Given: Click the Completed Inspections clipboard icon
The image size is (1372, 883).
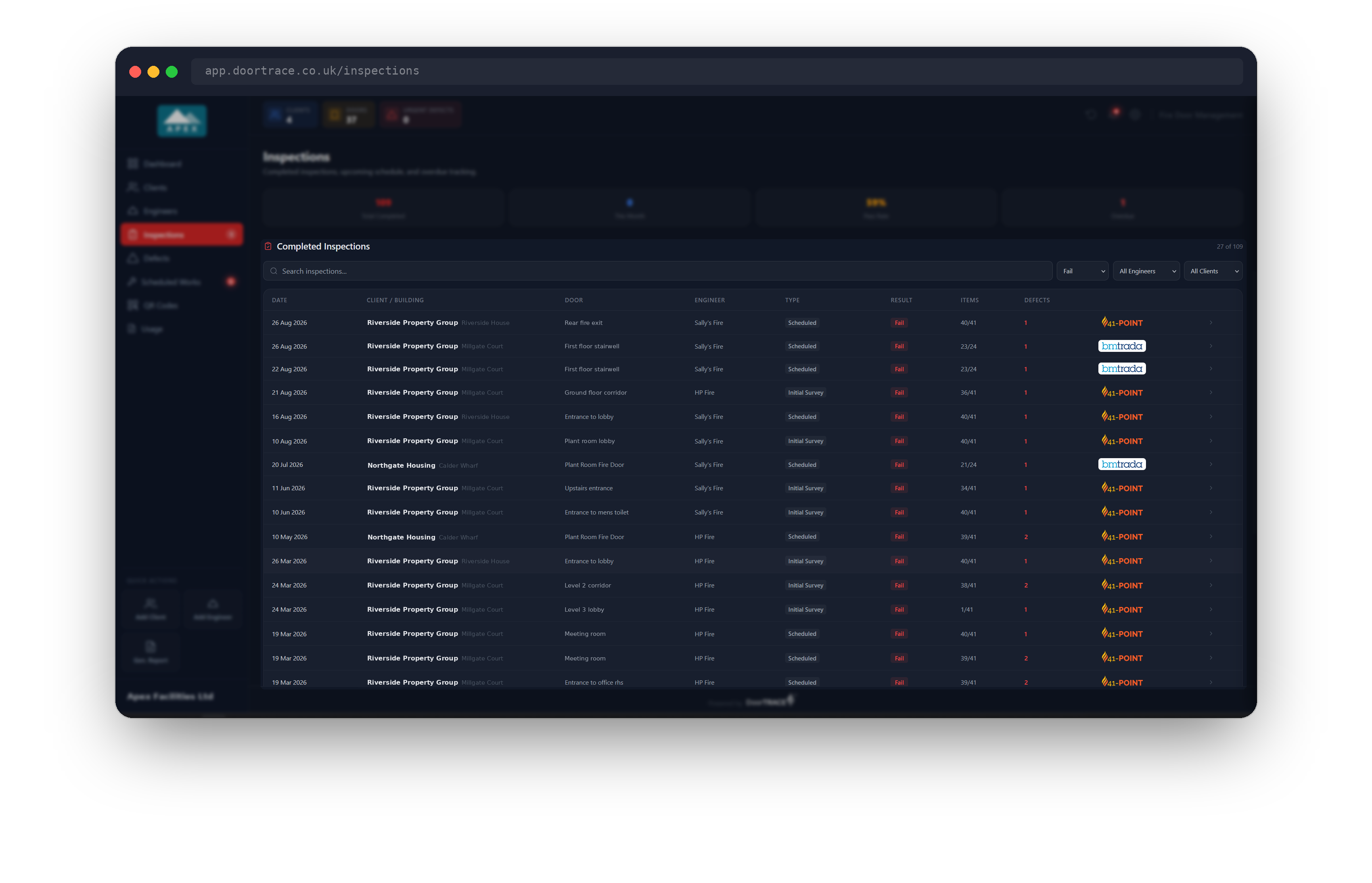Looking at the screenshot, I should (268, 247).
